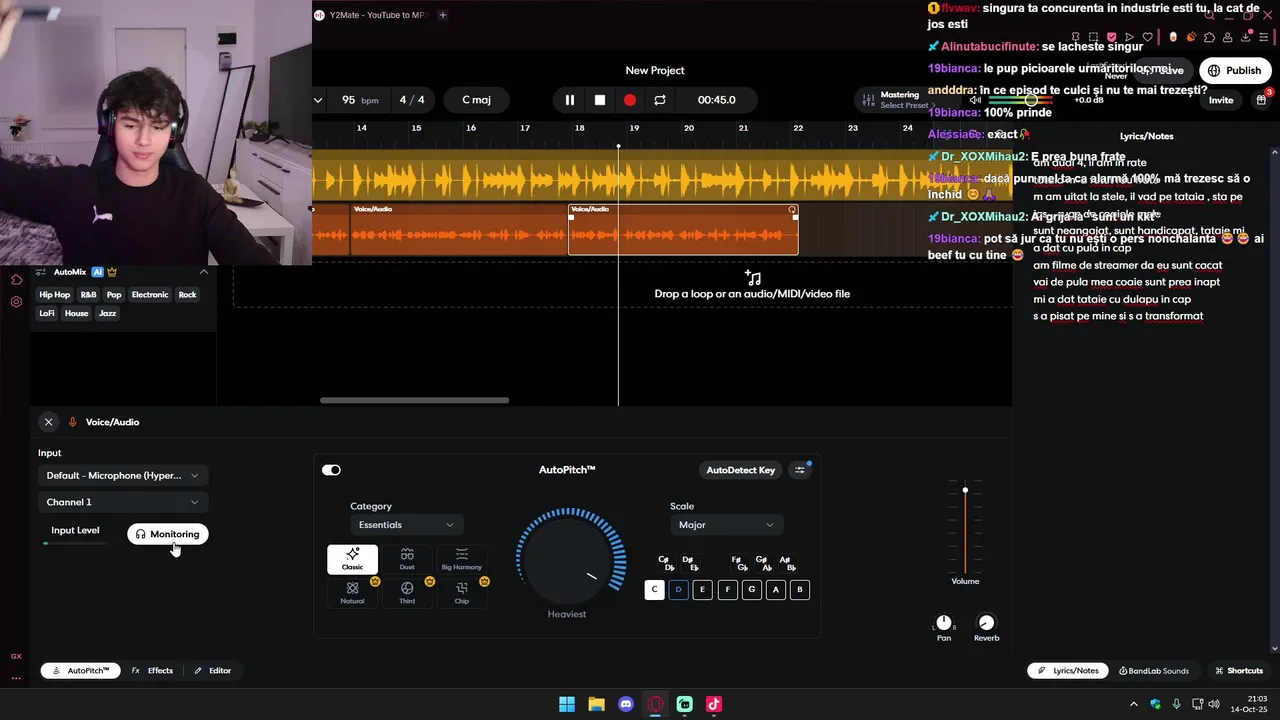Click the AutoMix sliders icon

(43, 272)
